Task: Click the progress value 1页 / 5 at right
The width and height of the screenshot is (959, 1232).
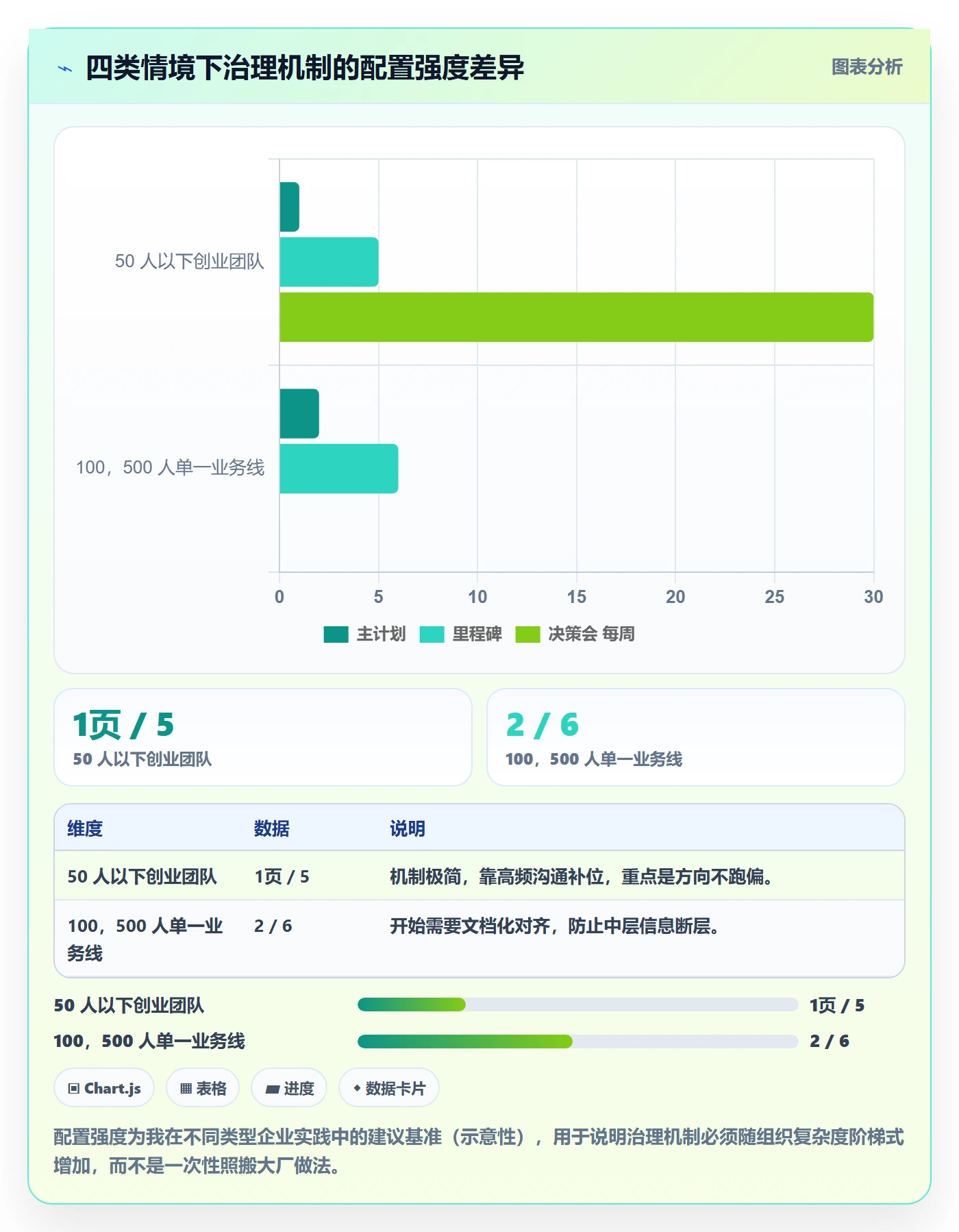Action: coord(837,1005)
